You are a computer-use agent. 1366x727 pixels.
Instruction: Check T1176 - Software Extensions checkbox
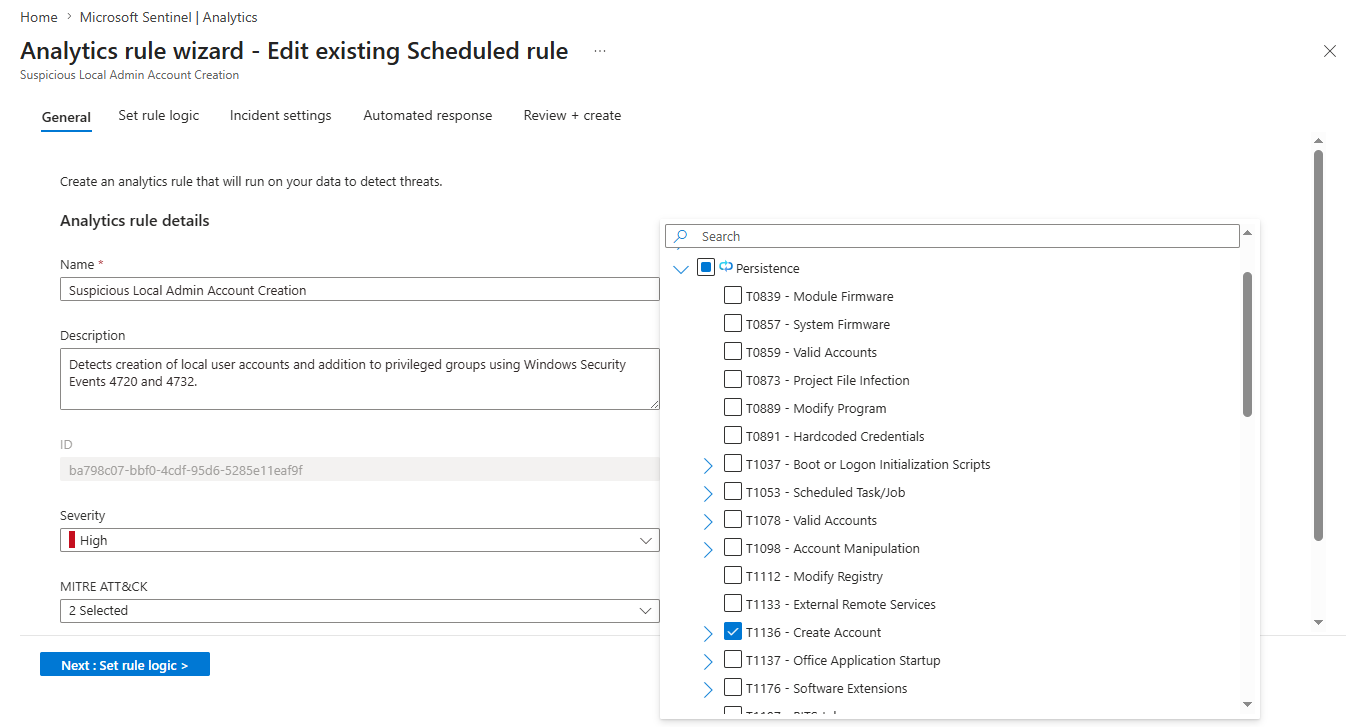pos(733,687)
